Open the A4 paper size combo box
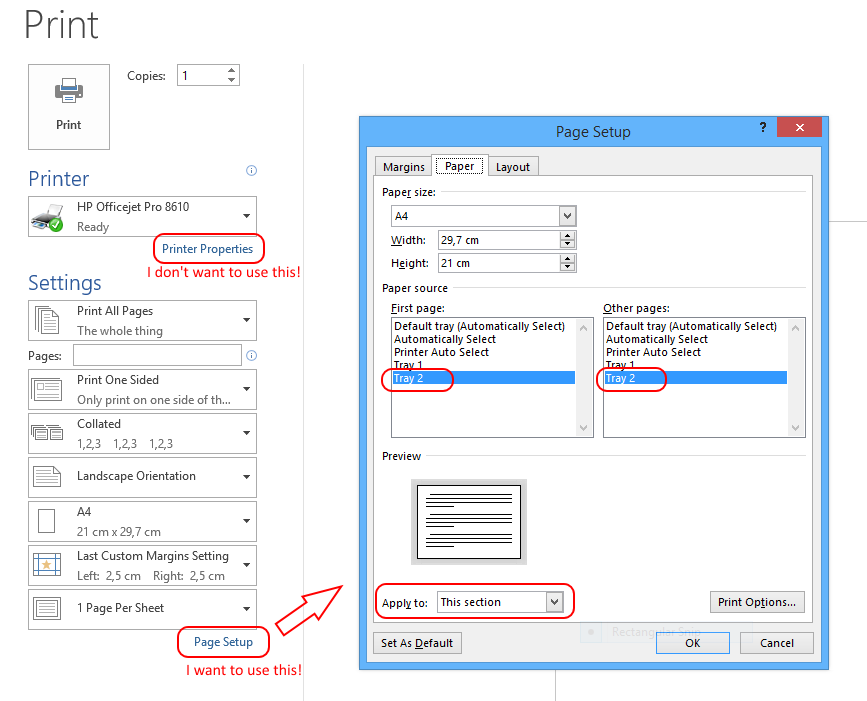Image resolution: width=867 pixels, height=701 pixels. pos(567,216)
